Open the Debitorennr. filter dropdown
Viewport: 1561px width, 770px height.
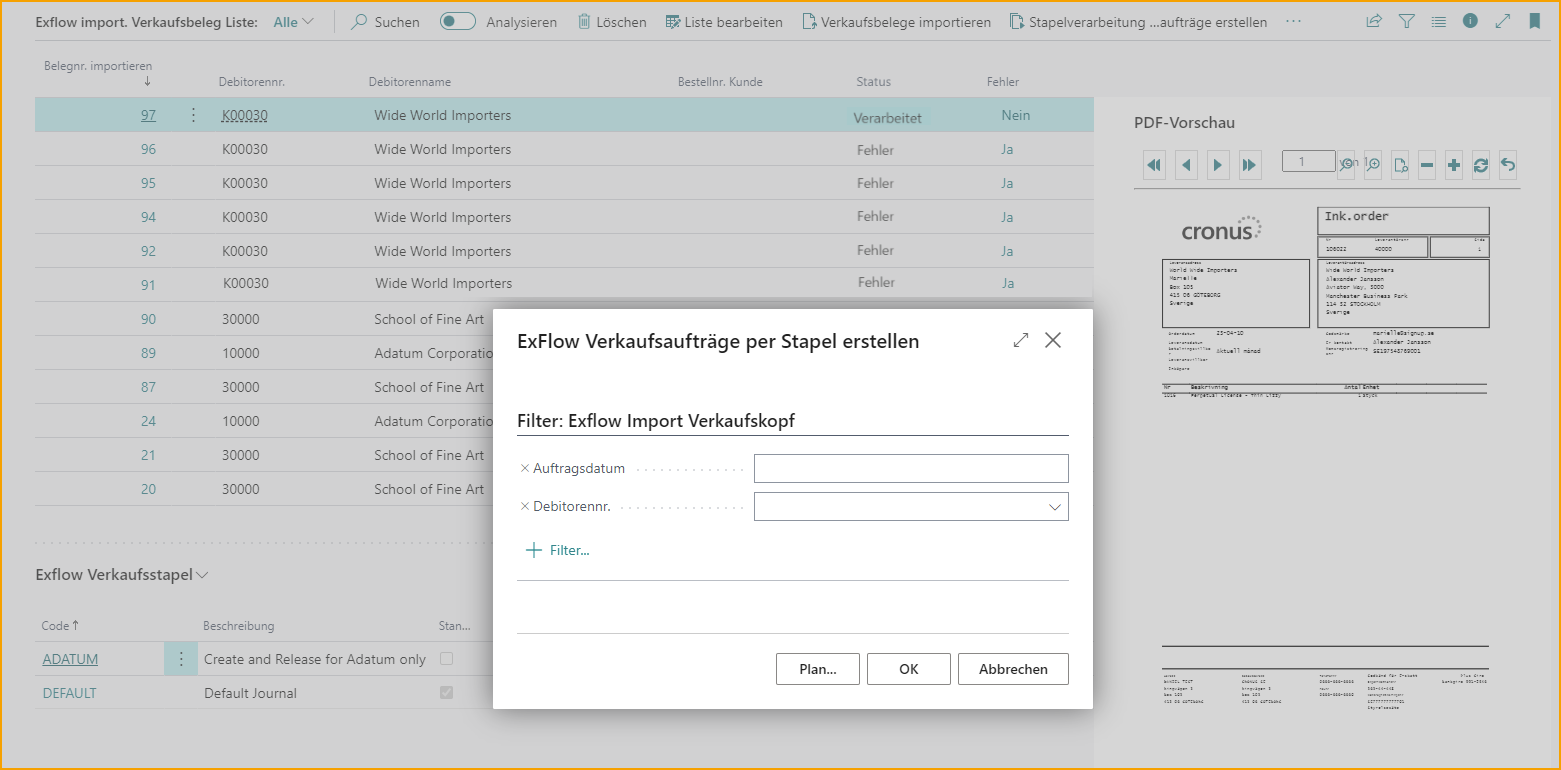click(1054, 507)
